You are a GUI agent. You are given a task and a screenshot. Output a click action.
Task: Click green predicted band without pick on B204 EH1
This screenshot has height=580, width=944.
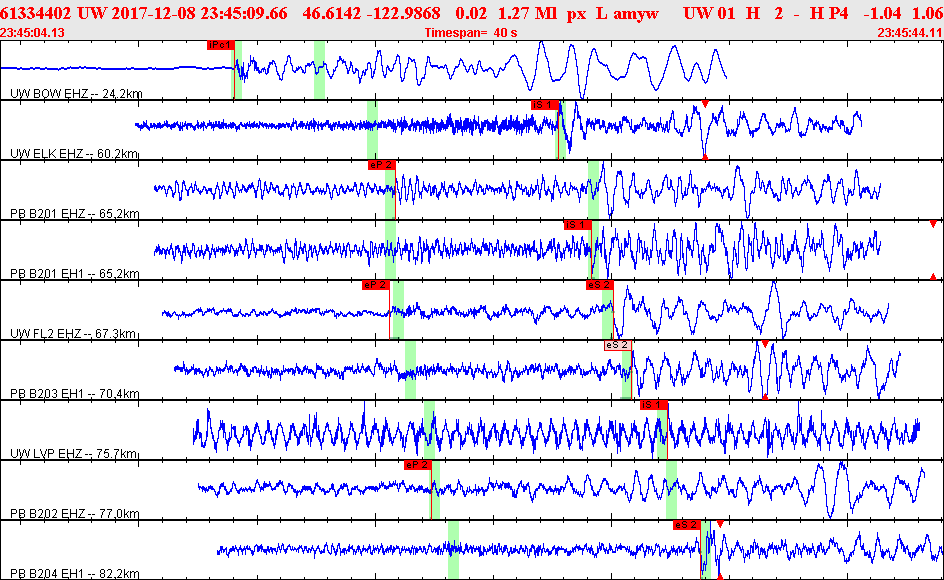click(x=453, y=550)
